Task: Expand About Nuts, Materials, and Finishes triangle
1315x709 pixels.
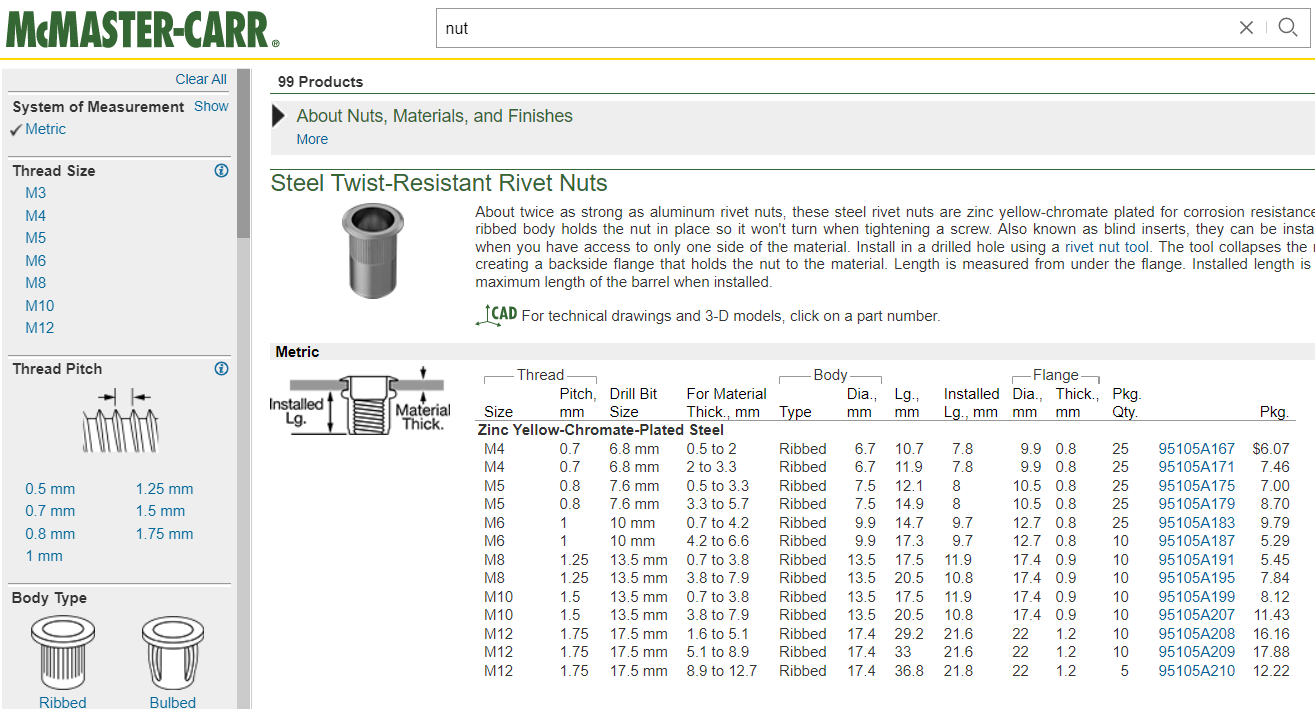Action: (279, 116)
